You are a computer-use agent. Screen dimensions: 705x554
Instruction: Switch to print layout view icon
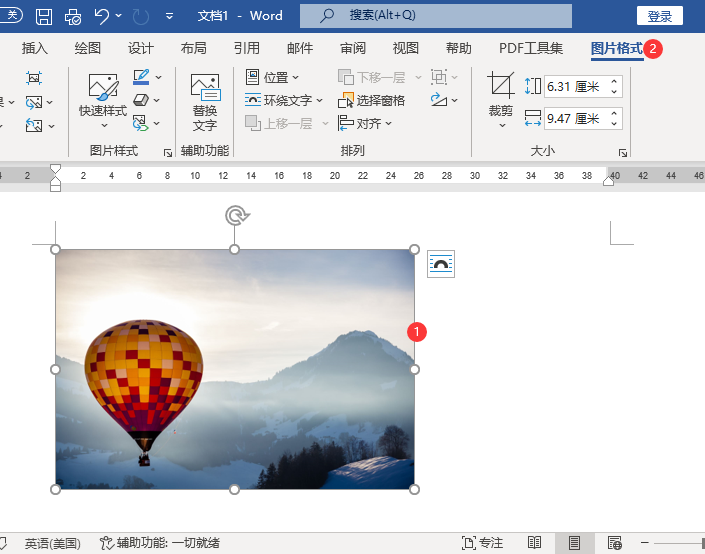click(574, 543)
